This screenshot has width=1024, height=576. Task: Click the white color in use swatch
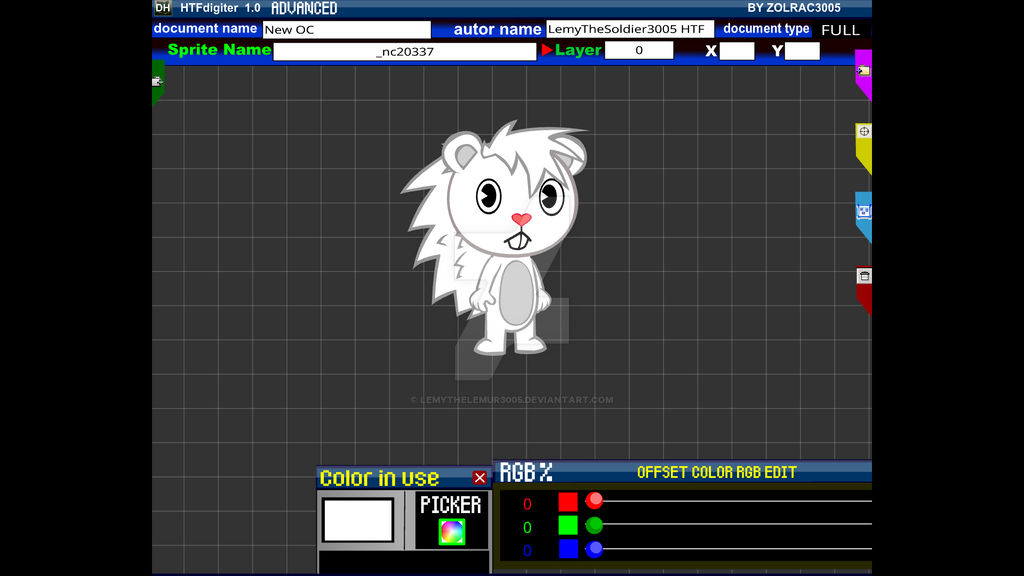tap(358, 520)
